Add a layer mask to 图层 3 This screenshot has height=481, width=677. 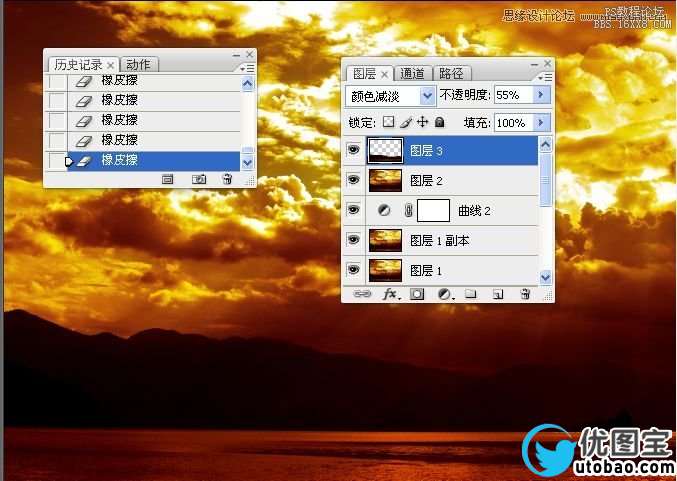[x=417, y=294]
